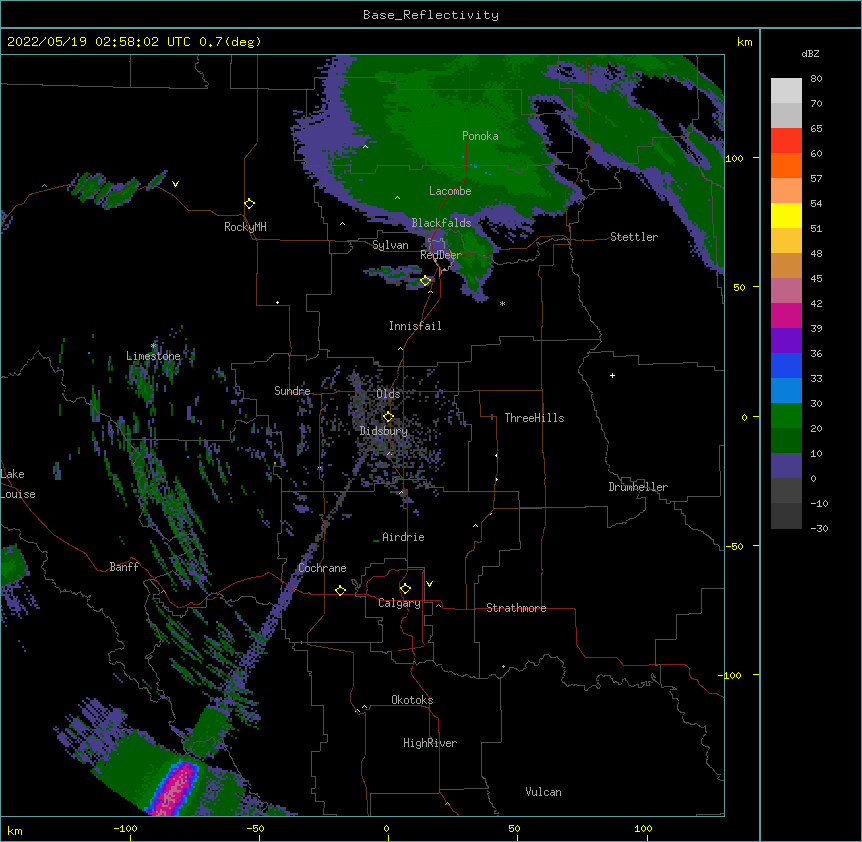Click the Sylvan label on the map

(x=390, y=245)
